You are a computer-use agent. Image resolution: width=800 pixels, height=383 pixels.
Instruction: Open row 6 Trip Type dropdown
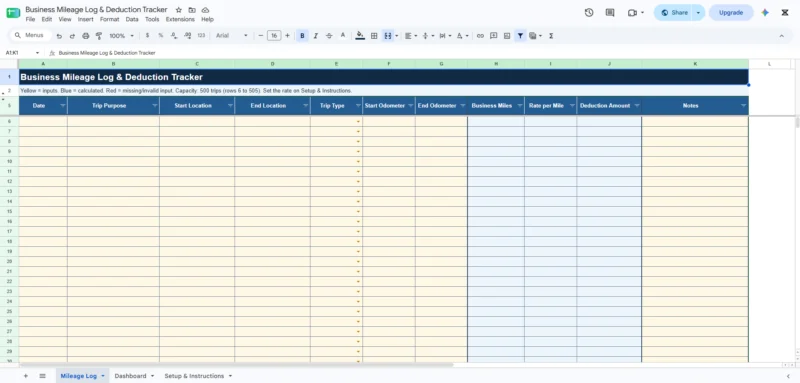[x=358, y=122]
